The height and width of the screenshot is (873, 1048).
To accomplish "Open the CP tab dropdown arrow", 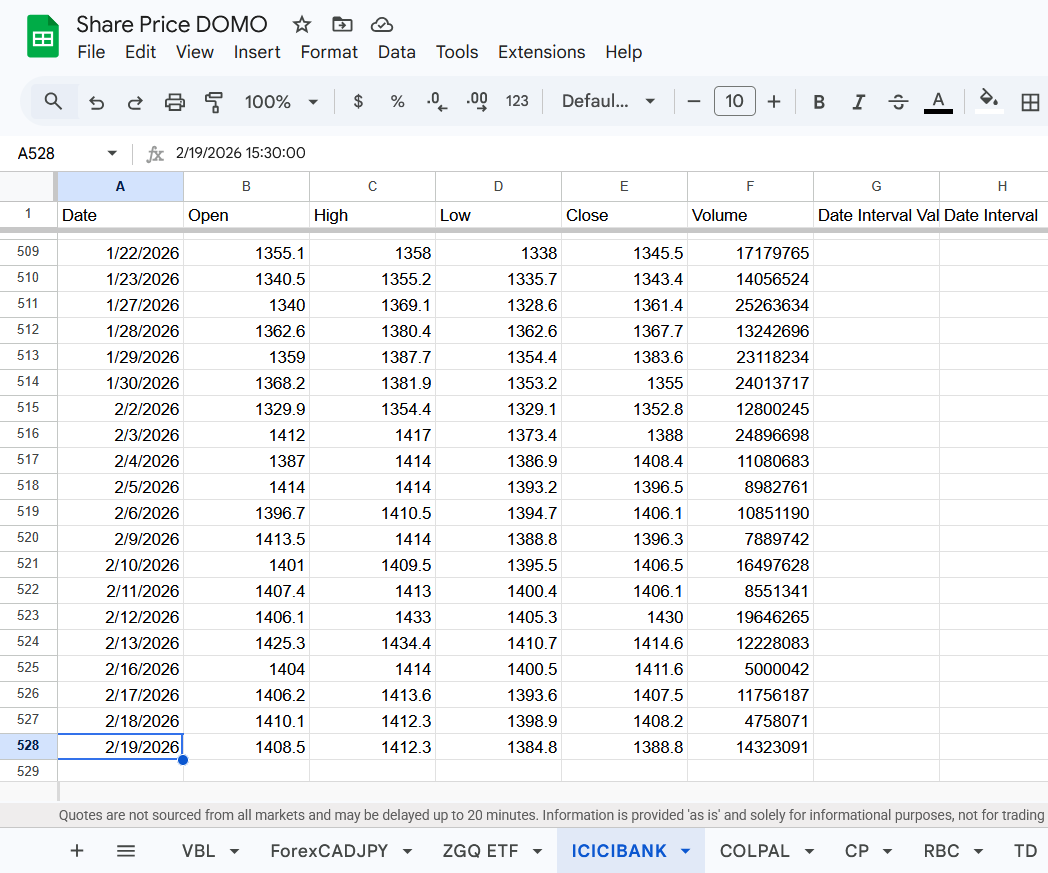I will 888,851.
